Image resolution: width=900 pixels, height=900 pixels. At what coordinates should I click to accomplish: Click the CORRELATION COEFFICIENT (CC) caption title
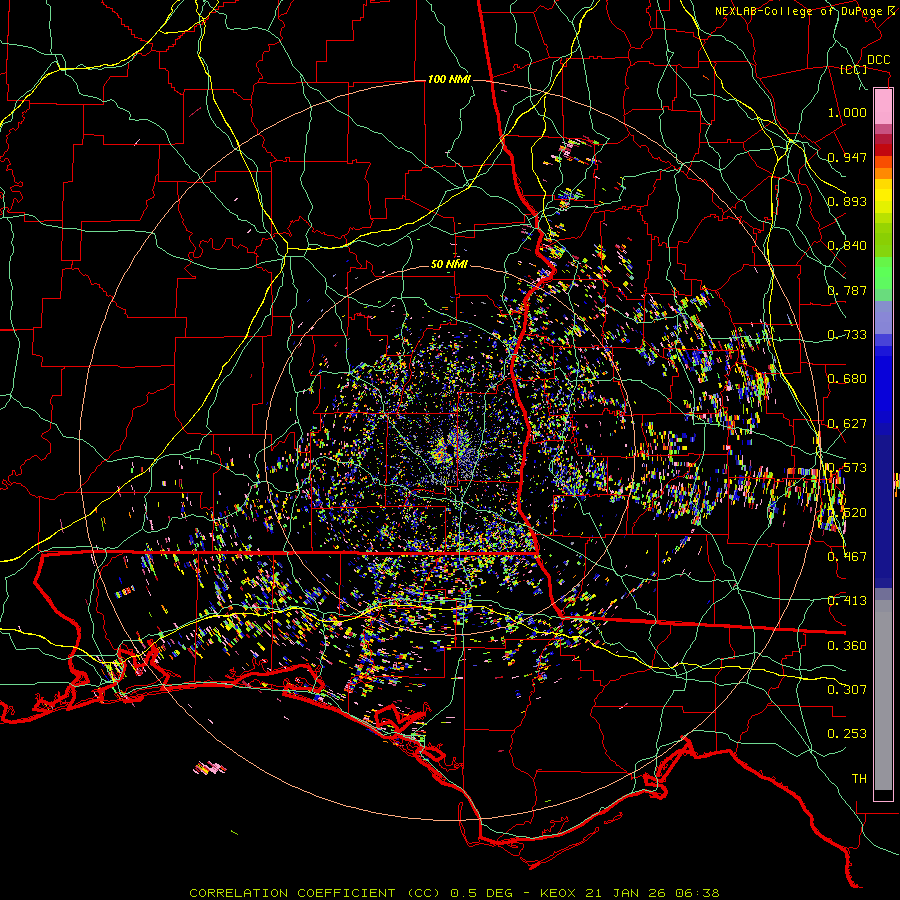click(x=315, y=893)
